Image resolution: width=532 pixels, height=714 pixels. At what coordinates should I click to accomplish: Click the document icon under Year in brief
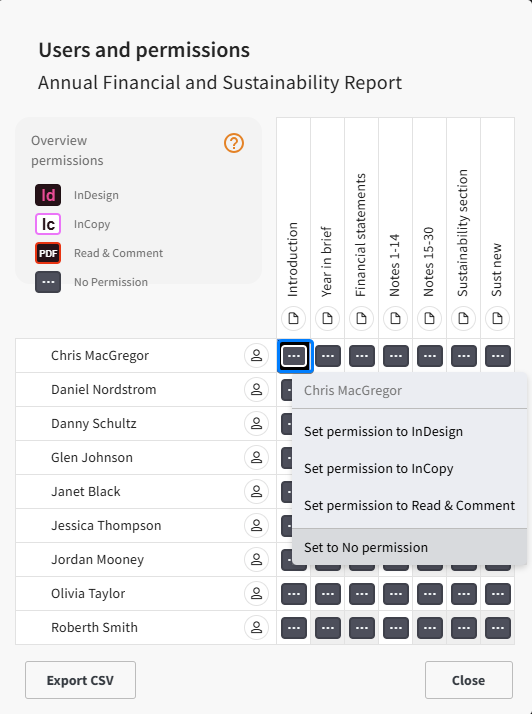click(x=327, y=318)
